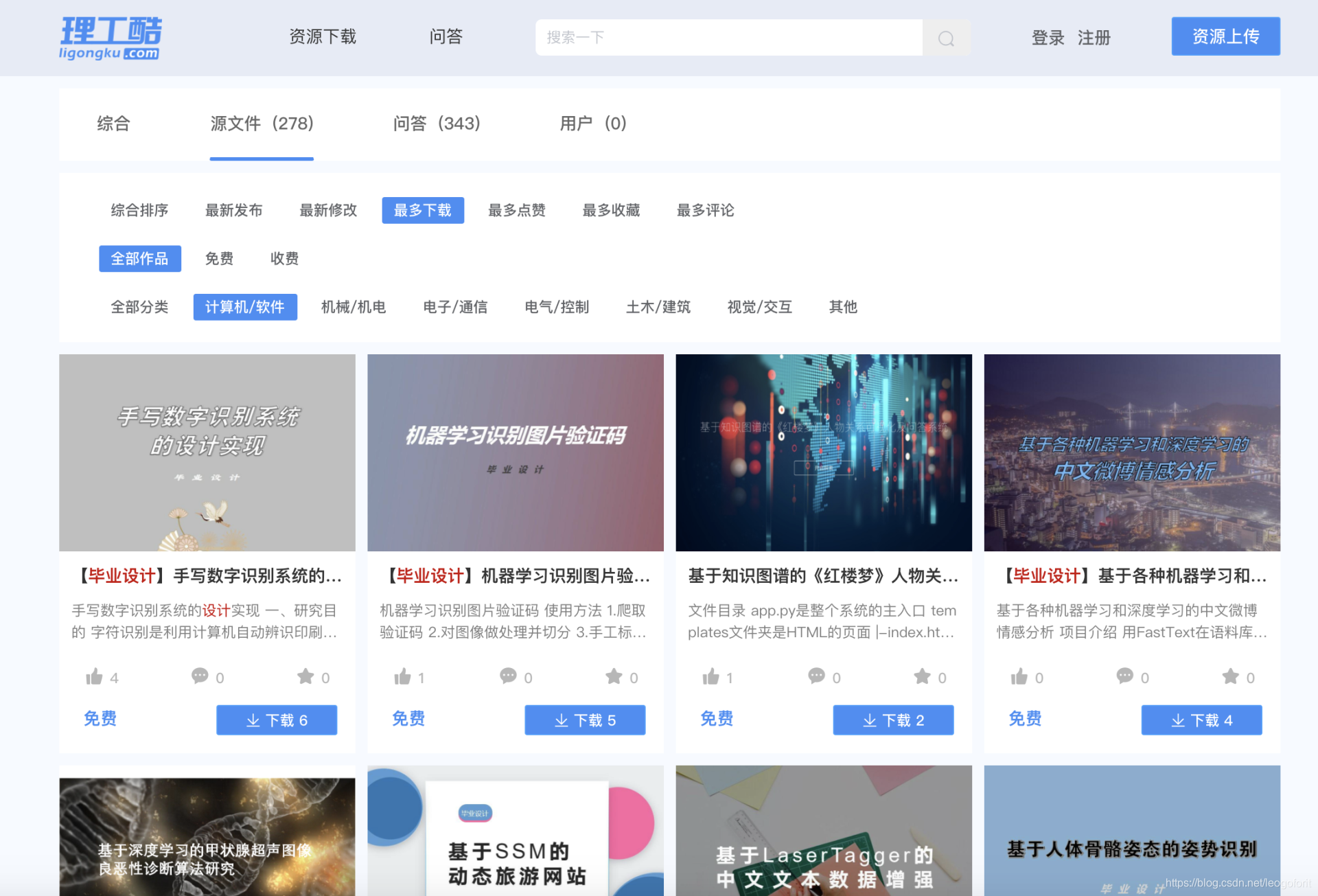This screenshot has width=1318, height=896.
Task: Select the 收费 filter option
Action: pyautogui.click(x=284, y=259)
